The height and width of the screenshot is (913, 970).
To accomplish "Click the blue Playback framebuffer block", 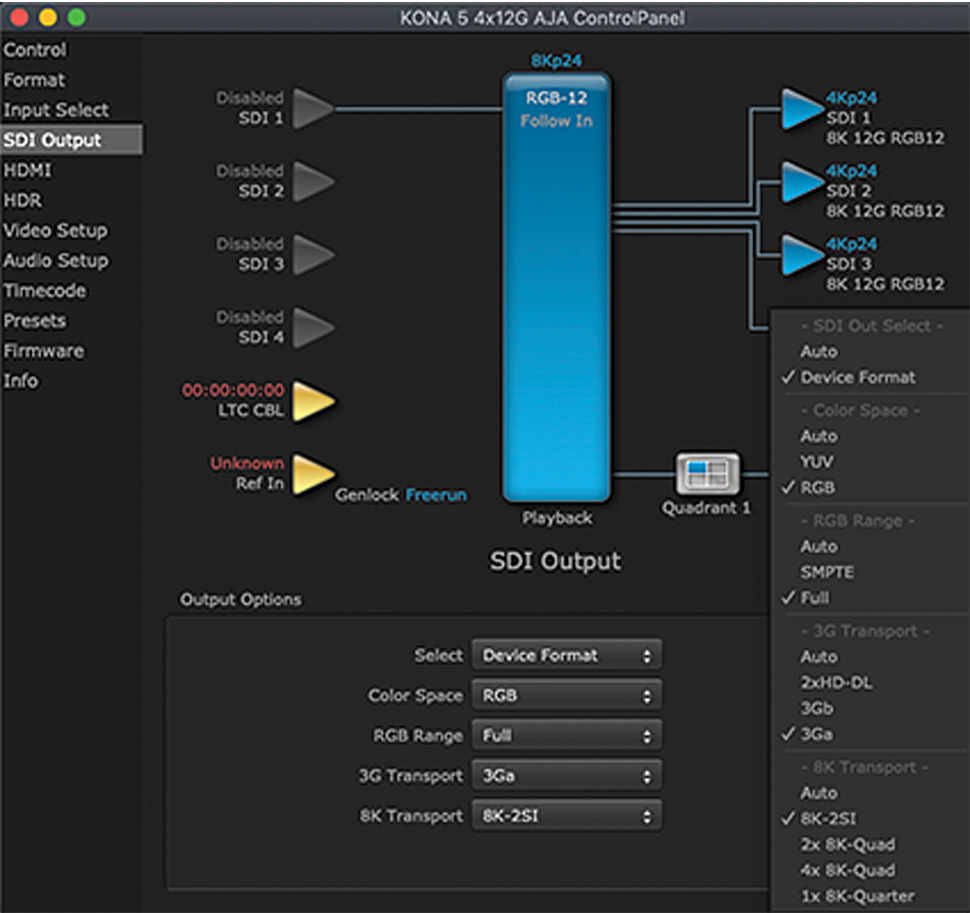I will click(x=557, y=288).
